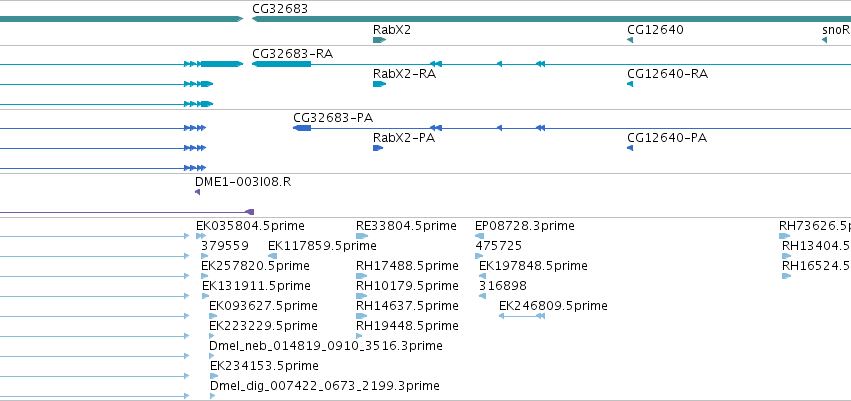Click the EK246809.5prime spliced EST glyph

pos(522,316)
